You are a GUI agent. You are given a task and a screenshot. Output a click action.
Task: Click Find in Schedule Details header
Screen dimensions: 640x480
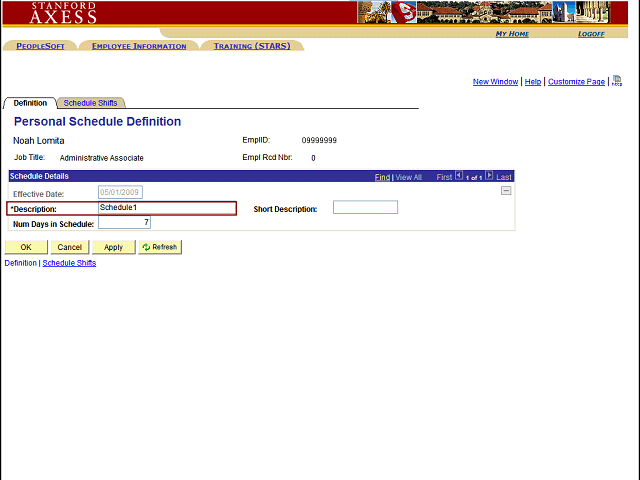tap(382, 177)
